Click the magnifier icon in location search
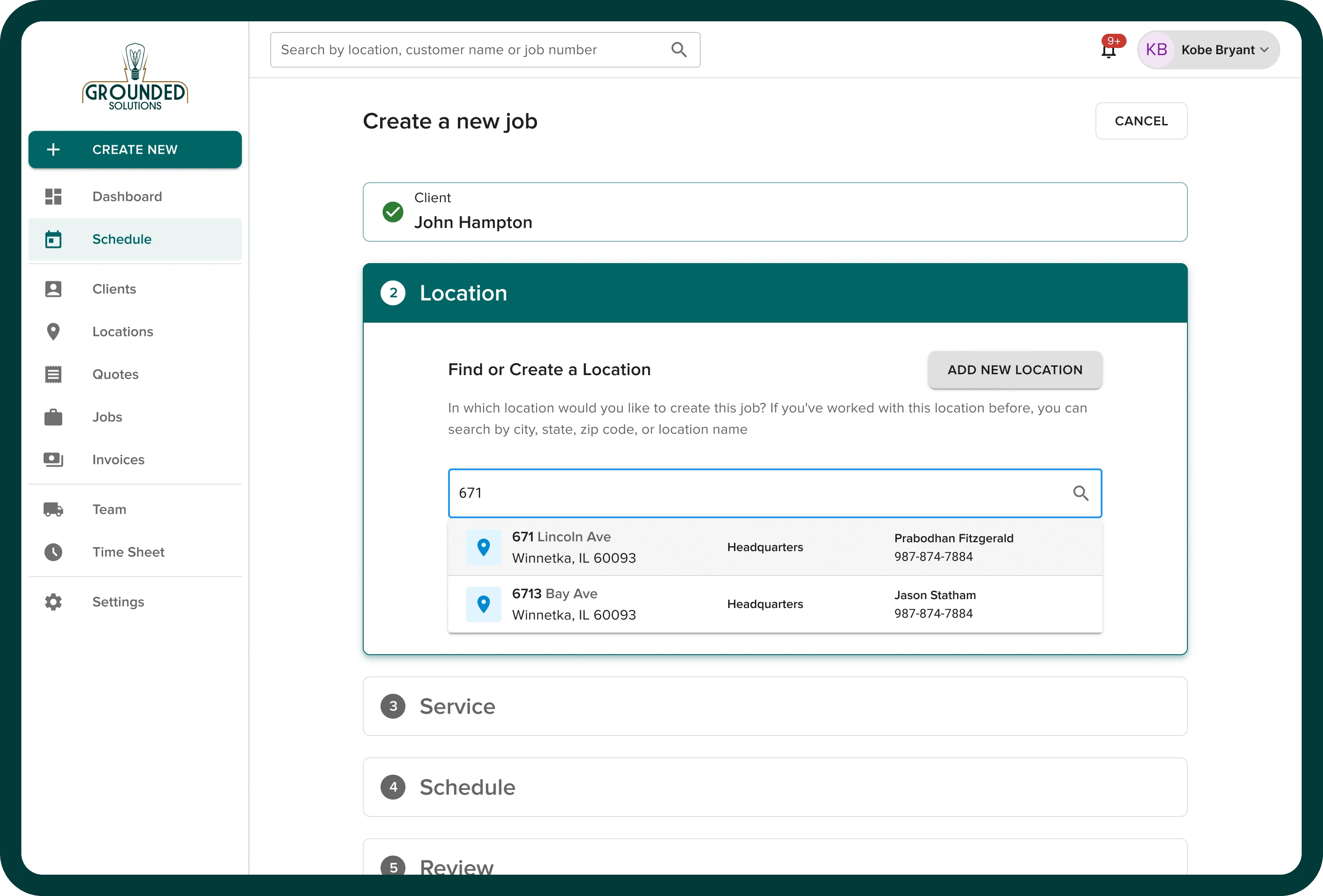This screenshot has height=896, width=1323. point(1081,493)
